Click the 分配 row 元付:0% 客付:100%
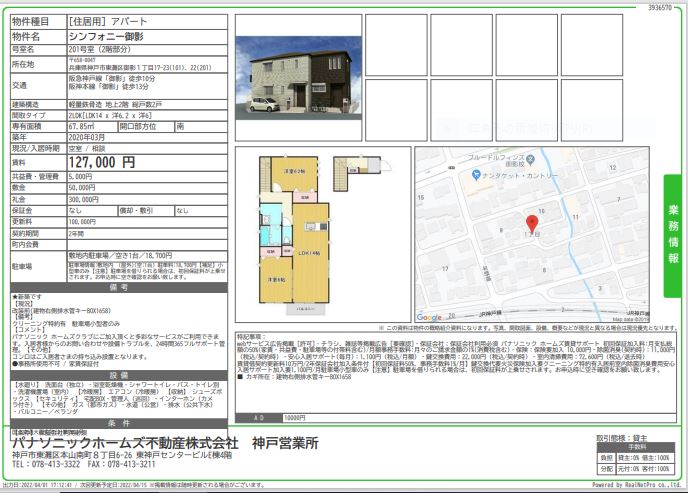 636,468
